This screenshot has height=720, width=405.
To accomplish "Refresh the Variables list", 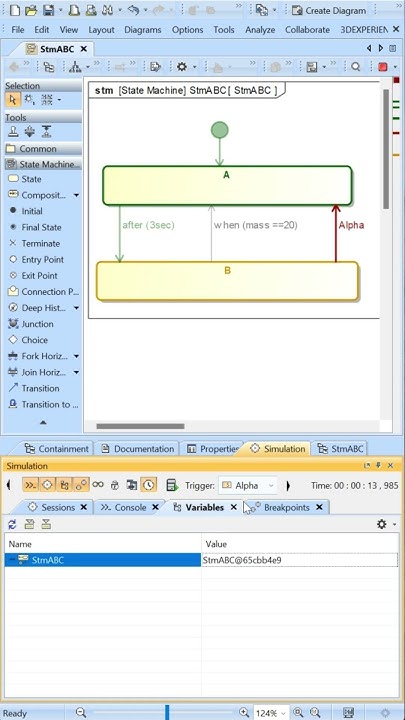I will coord(12,524).
